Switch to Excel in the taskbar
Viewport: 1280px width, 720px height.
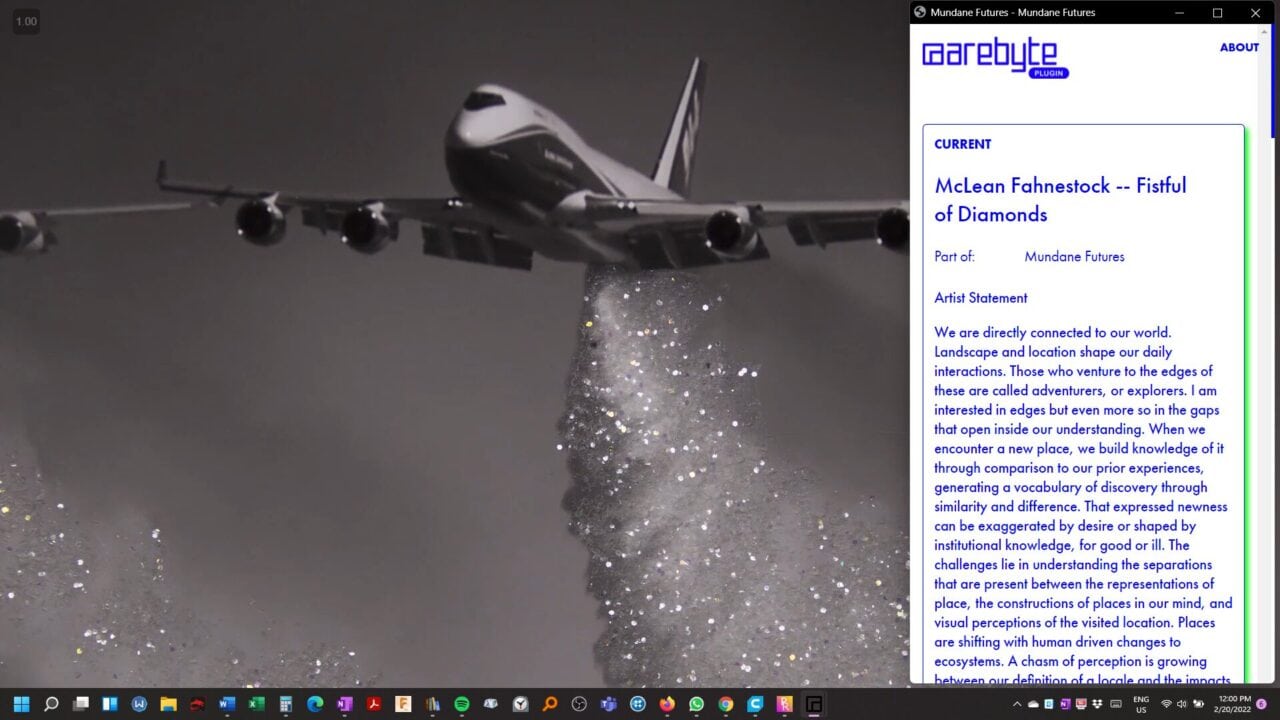click(256, 704)
